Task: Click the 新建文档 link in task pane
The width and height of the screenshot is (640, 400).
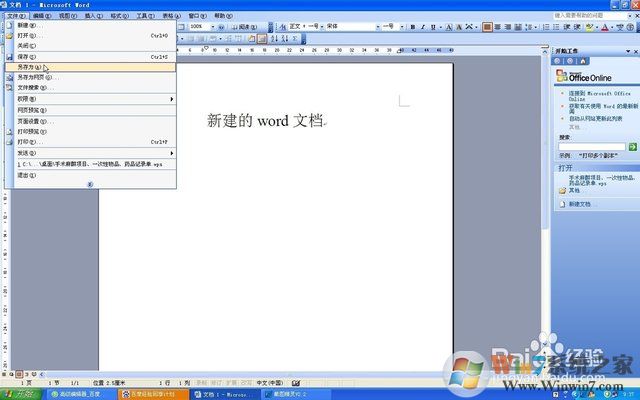Action: click(x=580, y=203)
